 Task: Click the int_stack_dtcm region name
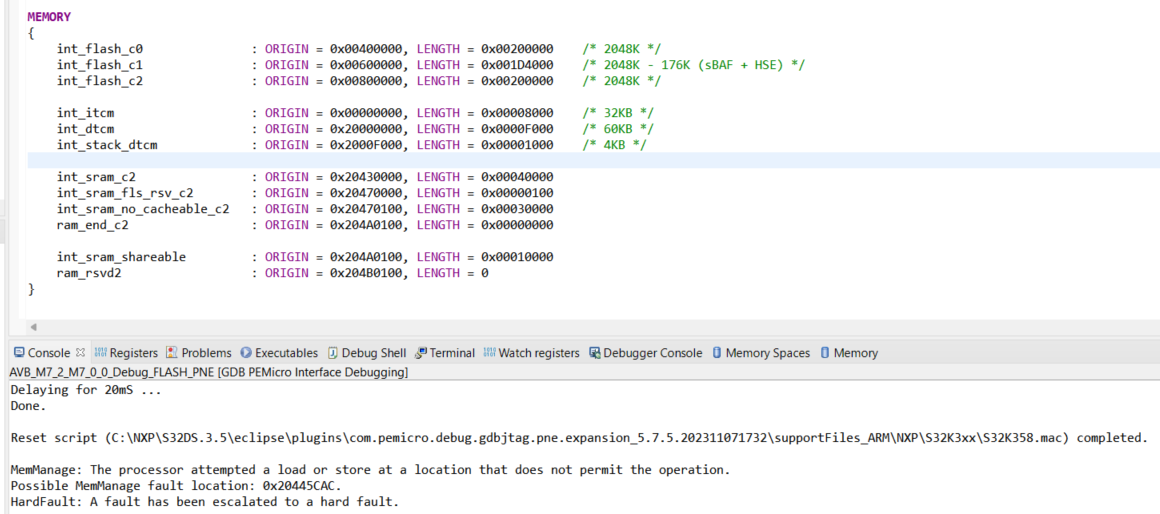107,145
